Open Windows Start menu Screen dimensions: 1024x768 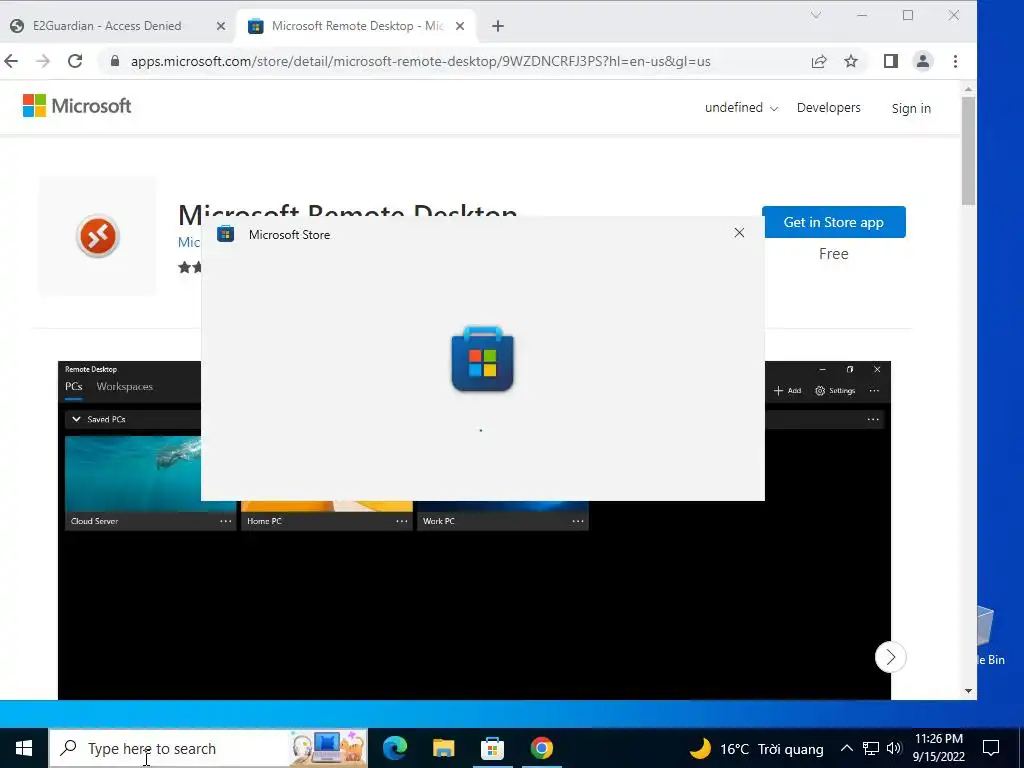coord(24,748)
